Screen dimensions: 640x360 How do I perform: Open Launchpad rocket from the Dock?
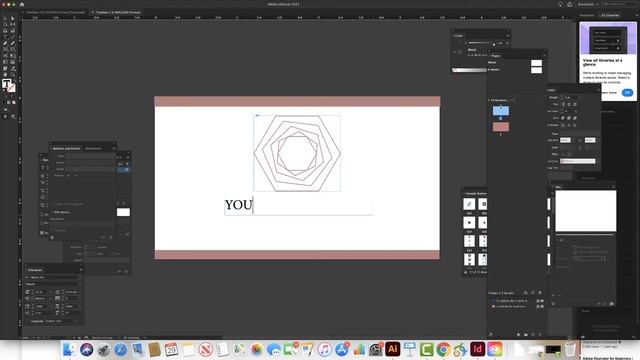103,349
